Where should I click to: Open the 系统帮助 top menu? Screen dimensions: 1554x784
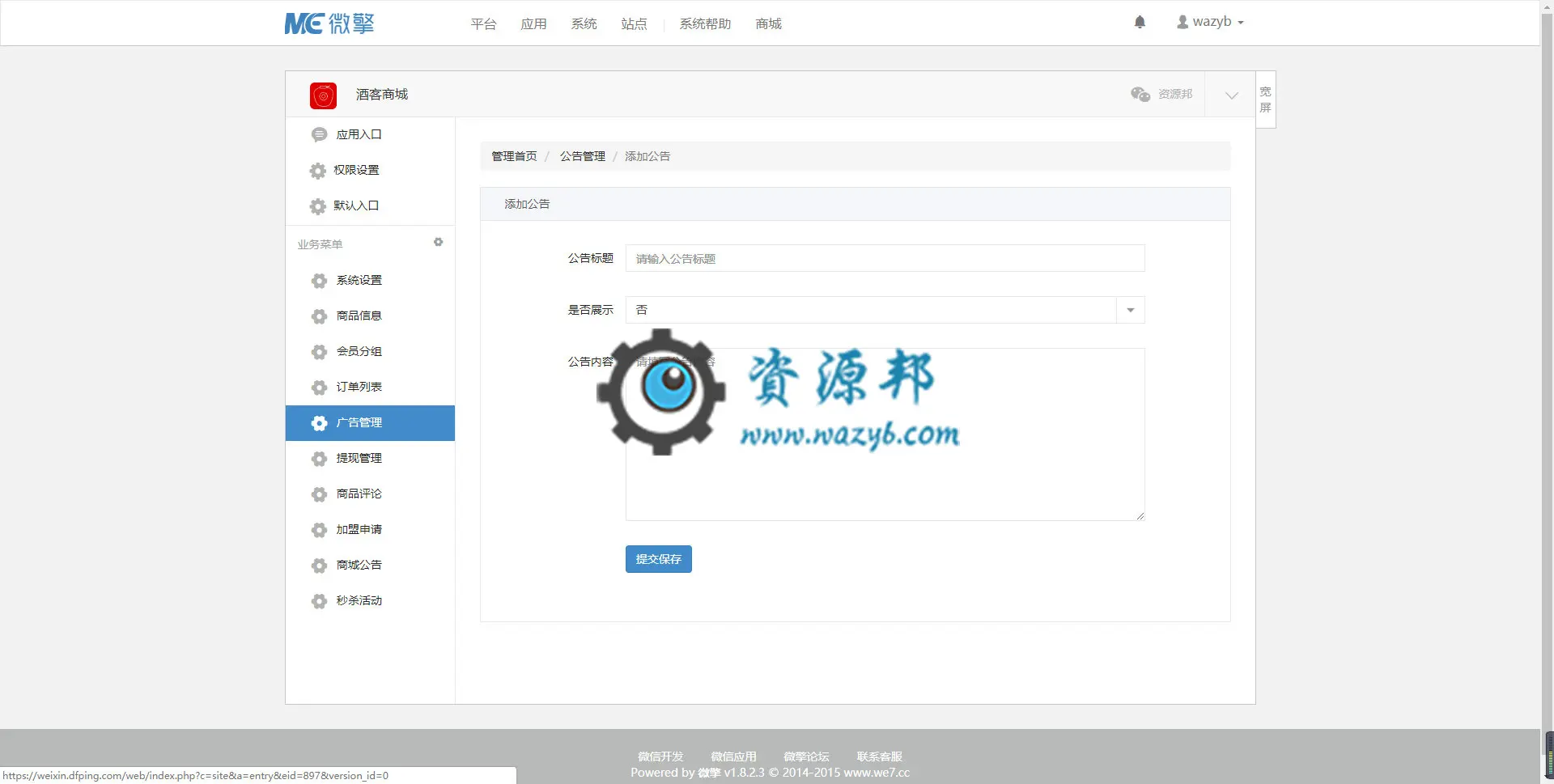coord(705,23)
